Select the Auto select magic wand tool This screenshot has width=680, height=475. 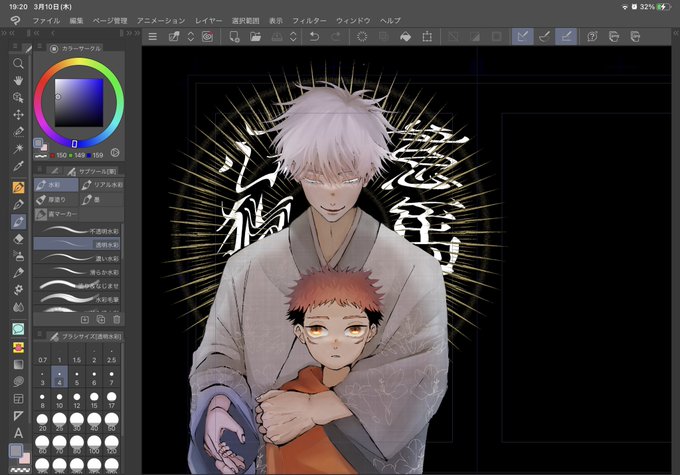(x=18, y=149)
